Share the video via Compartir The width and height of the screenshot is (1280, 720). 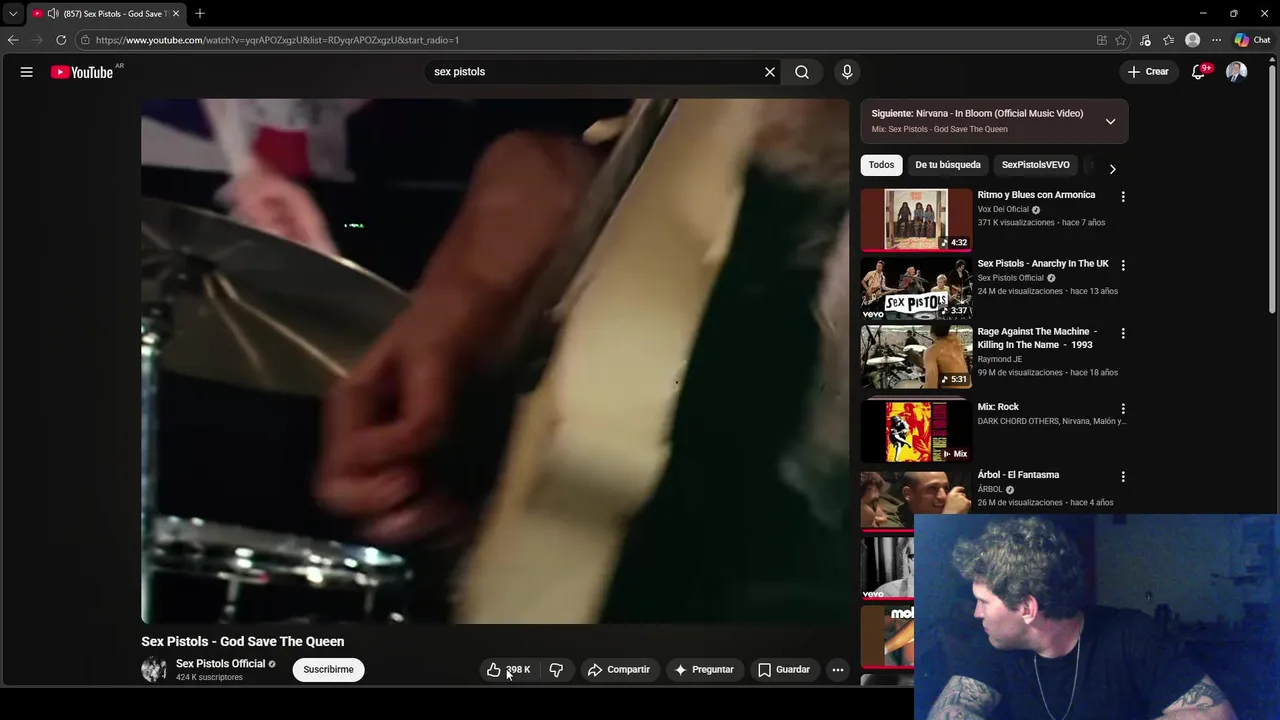click(619, 670)
